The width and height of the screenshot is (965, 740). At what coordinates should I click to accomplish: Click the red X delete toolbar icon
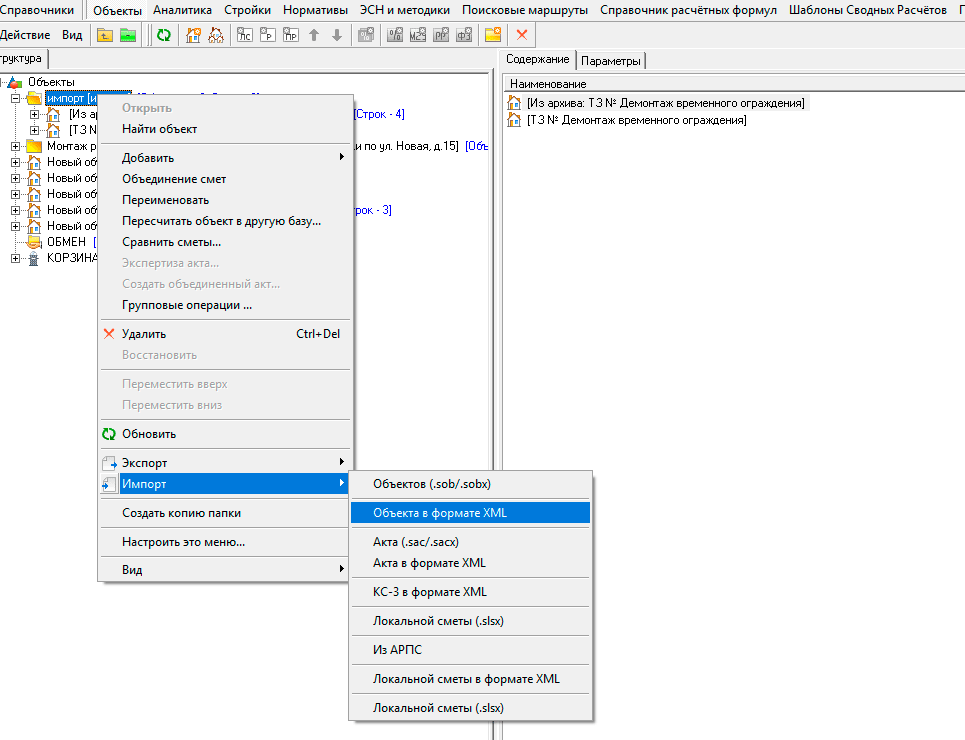point(521,35)
